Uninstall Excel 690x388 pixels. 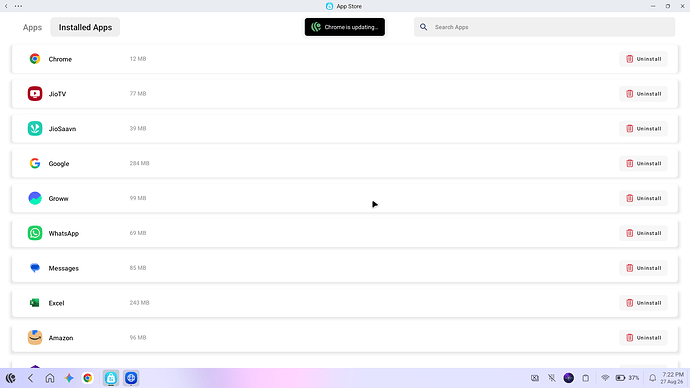(643, 303)
